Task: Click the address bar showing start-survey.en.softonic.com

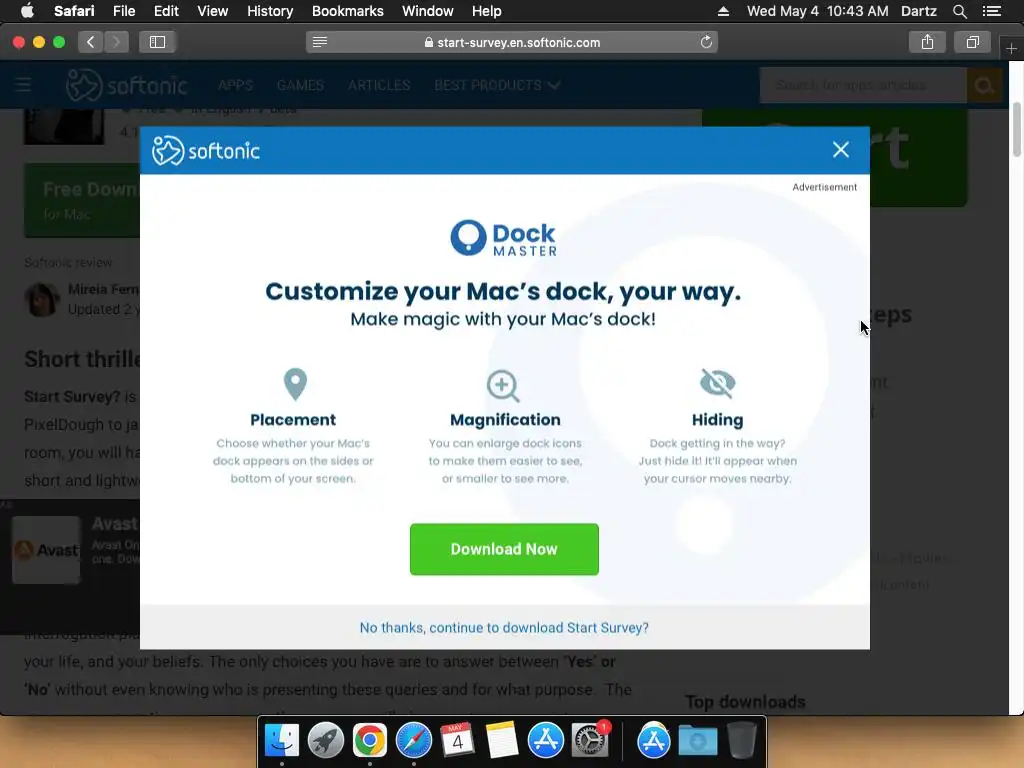Action: pos(512,42)
